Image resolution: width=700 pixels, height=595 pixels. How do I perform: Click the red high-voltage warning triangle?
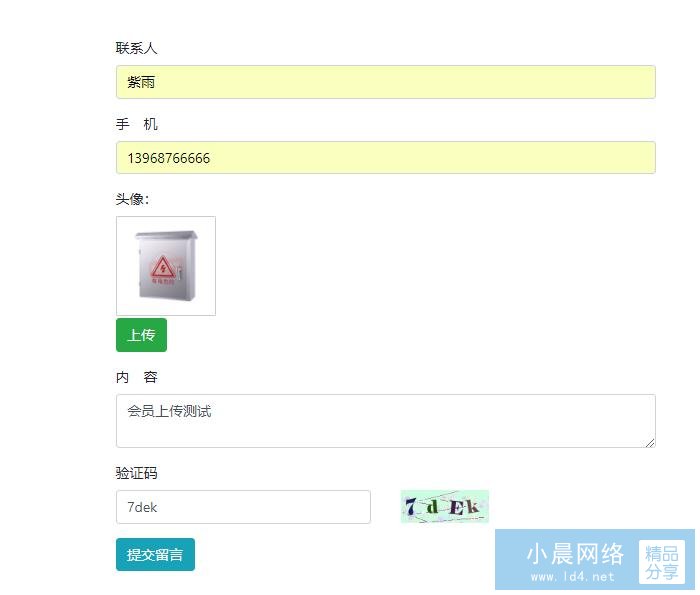click(x=162, y=268)
